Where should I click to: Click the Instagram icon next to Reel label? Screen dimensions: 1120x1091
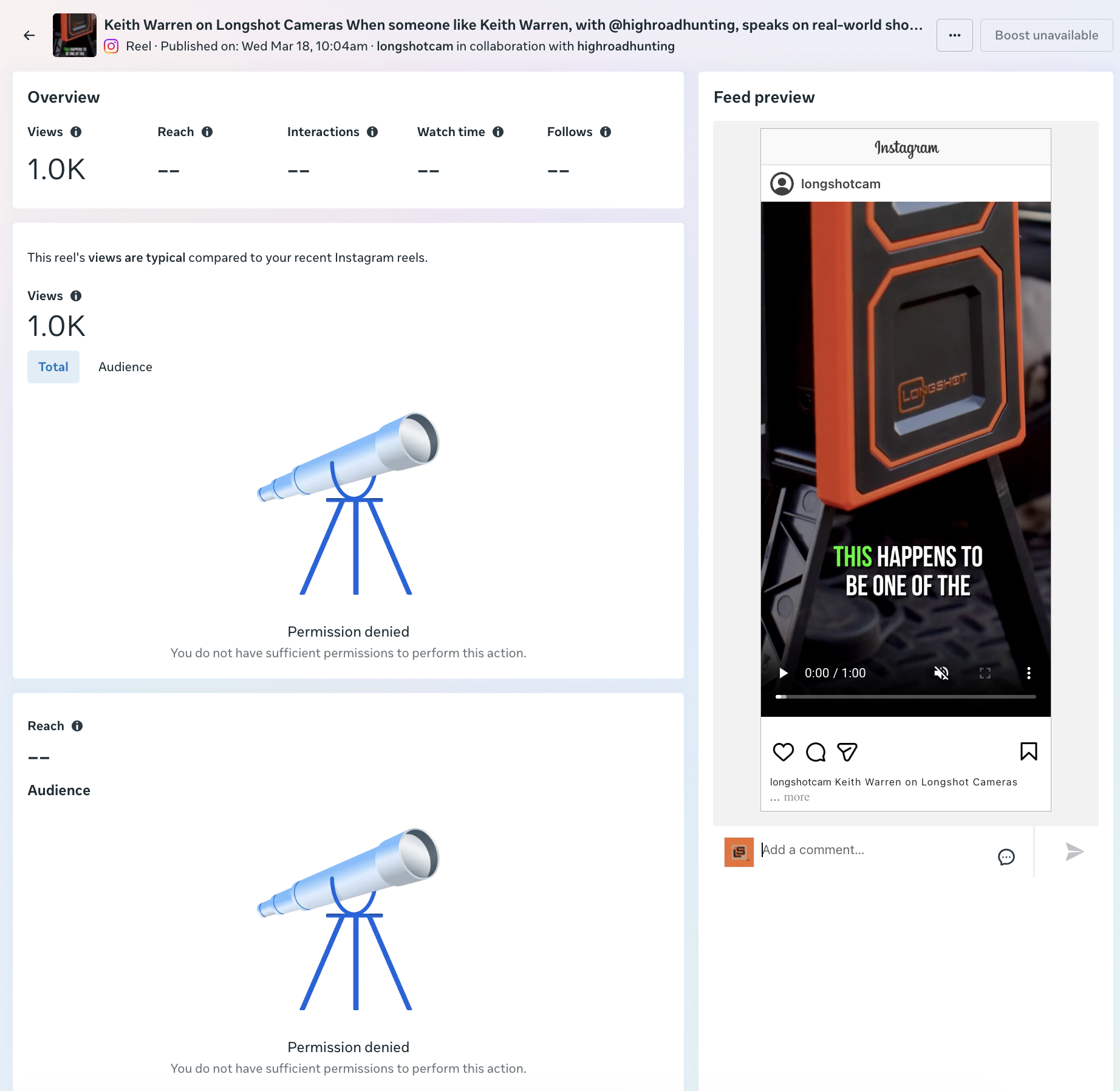pyautogui.click(x=111, y=46)
